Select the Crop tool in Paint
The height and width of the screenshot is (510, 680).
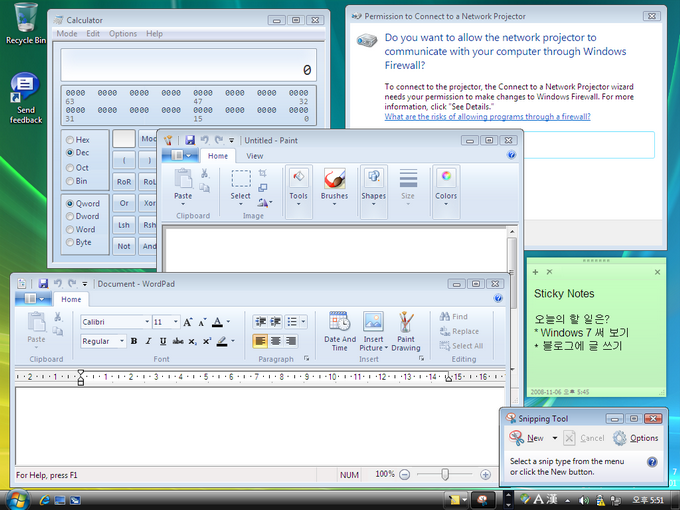click(x=263, y=173)
